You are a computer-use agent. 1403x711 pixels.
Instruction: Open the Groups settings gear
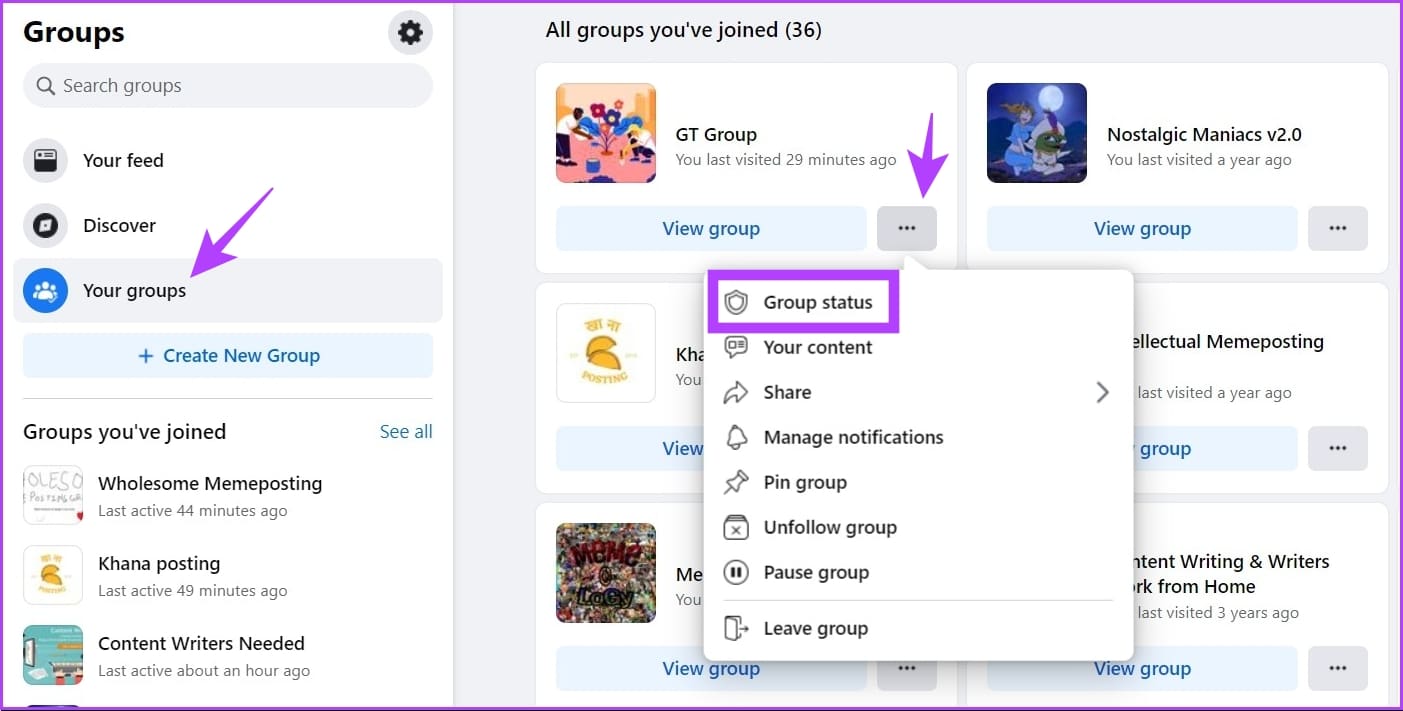click(410, 32)
